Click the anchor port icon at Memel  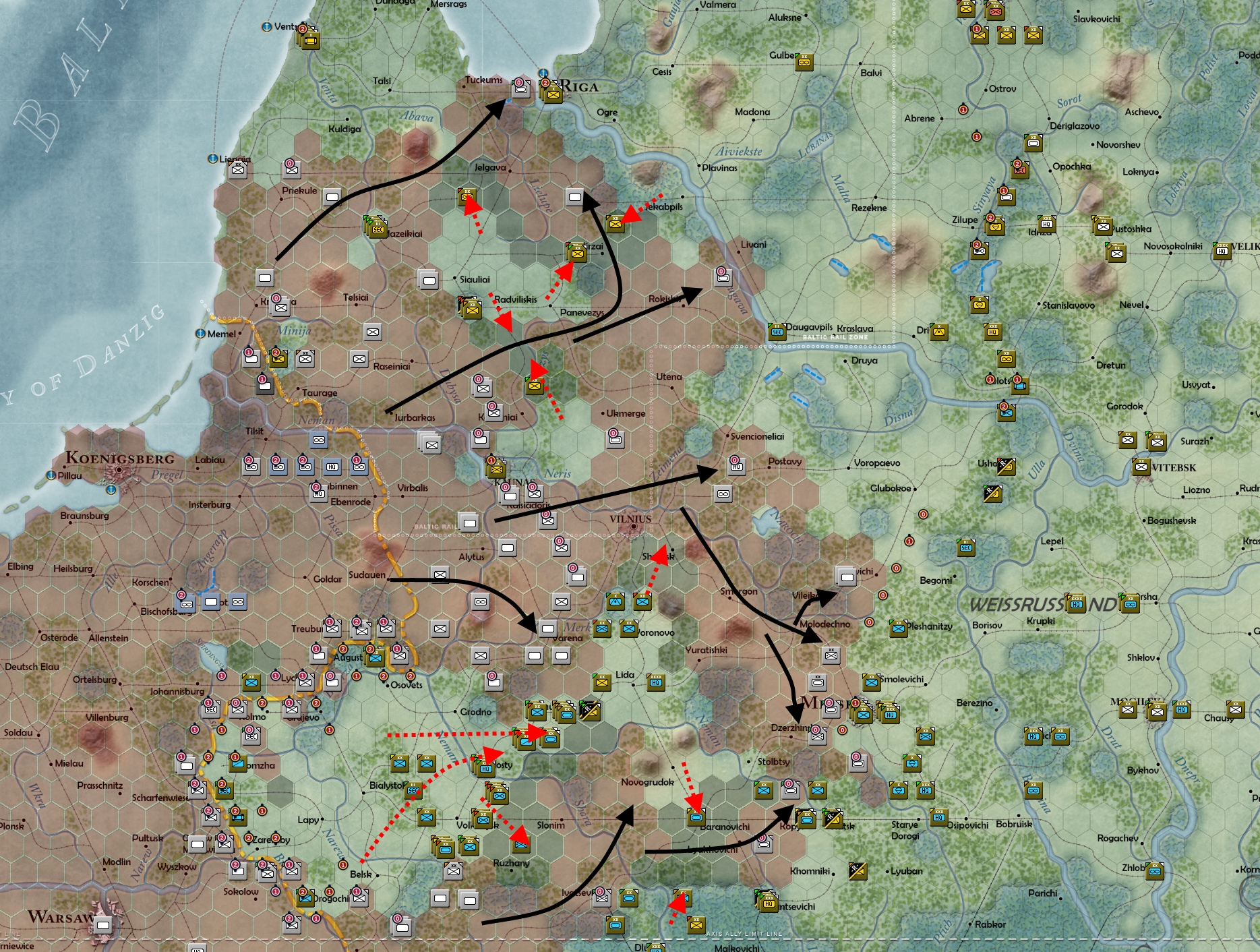pyautogui.click(x=200, y=334)
